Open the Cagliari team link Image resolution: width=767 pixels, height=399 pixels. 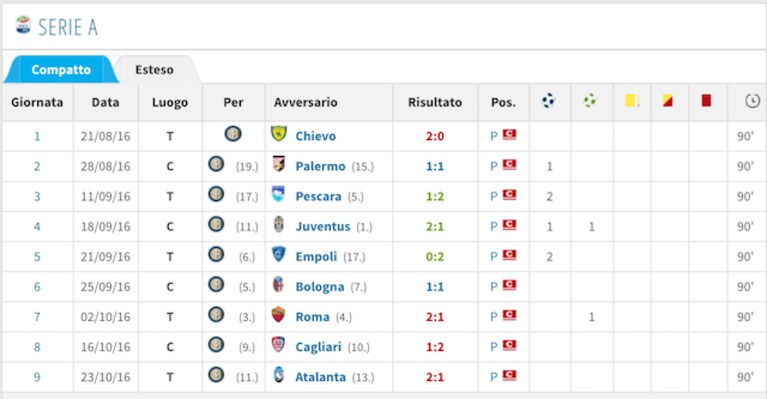pos(318,347)
